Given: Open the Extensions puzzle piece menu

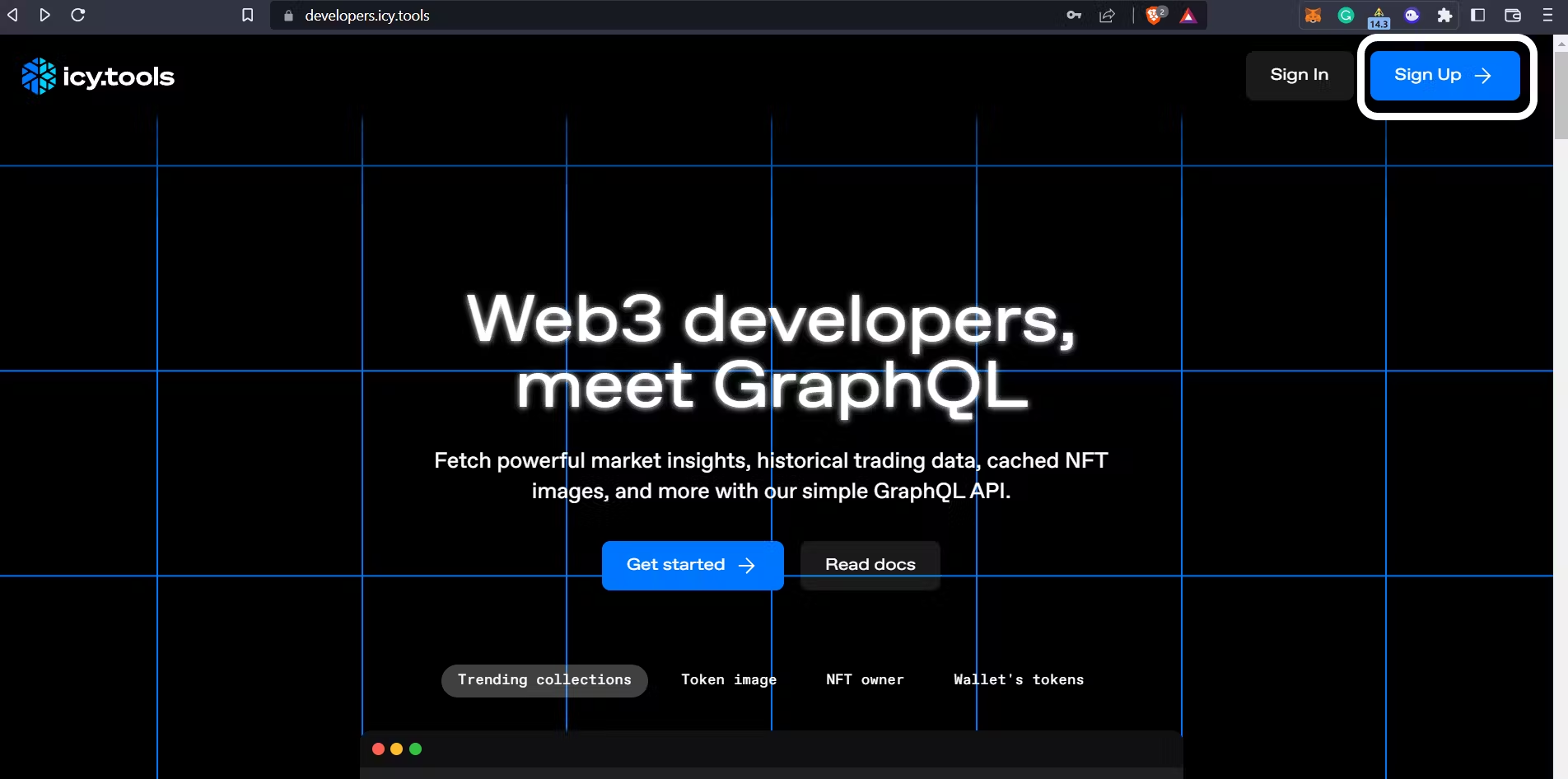Looking at the screenshot, I should (1444, 15).
